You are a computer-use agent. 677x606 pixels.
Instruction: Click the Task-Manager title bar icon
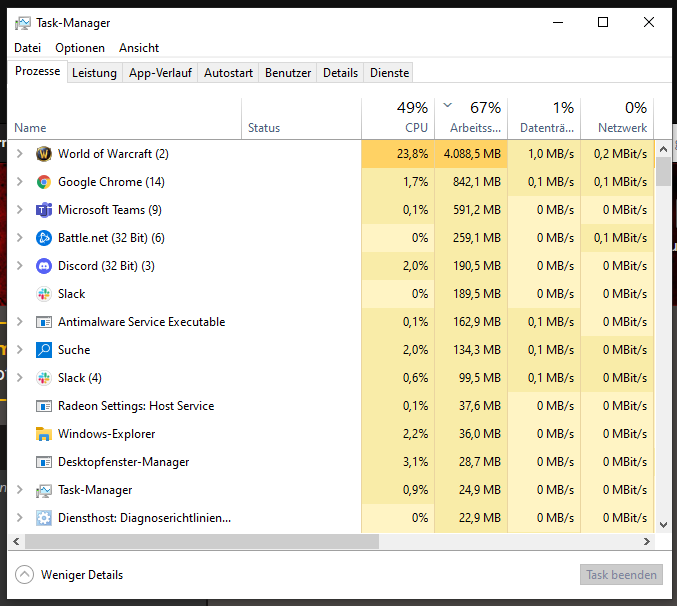(22, 23)
